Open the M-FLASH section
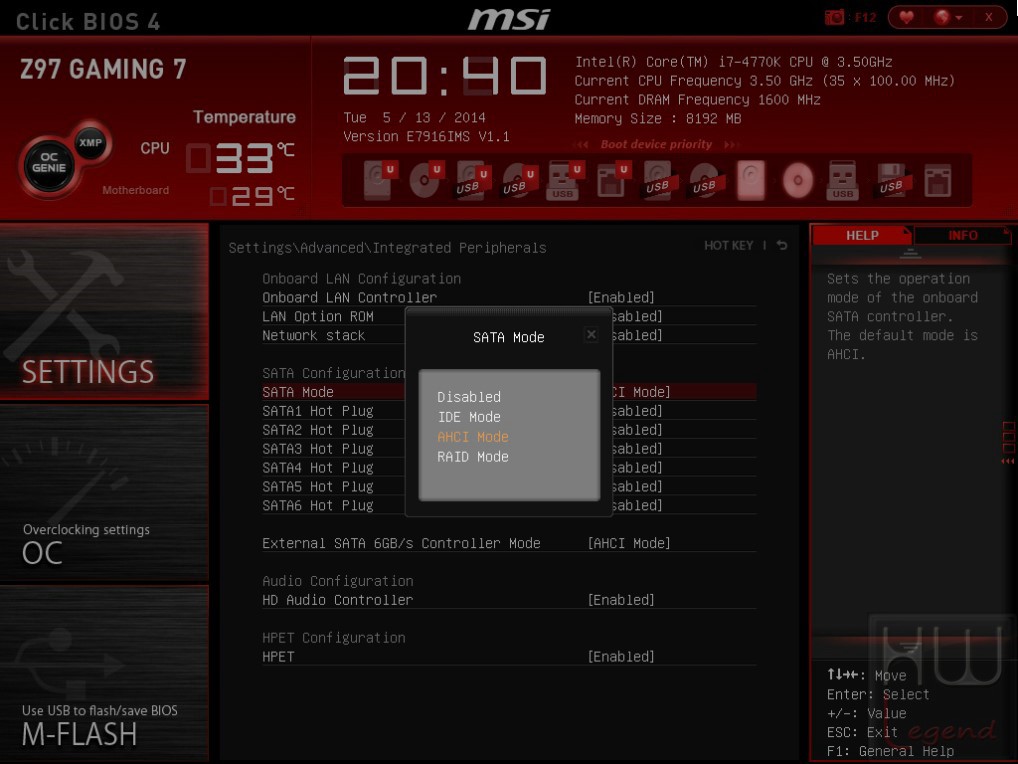 point(105,673)
